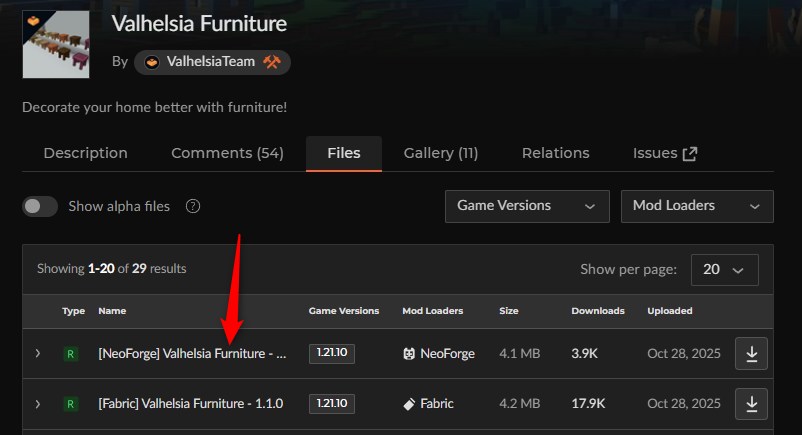Open the Mod Loaders filter dropdown
This screenshot has height=435, width=802.
(x=697, y=206)
